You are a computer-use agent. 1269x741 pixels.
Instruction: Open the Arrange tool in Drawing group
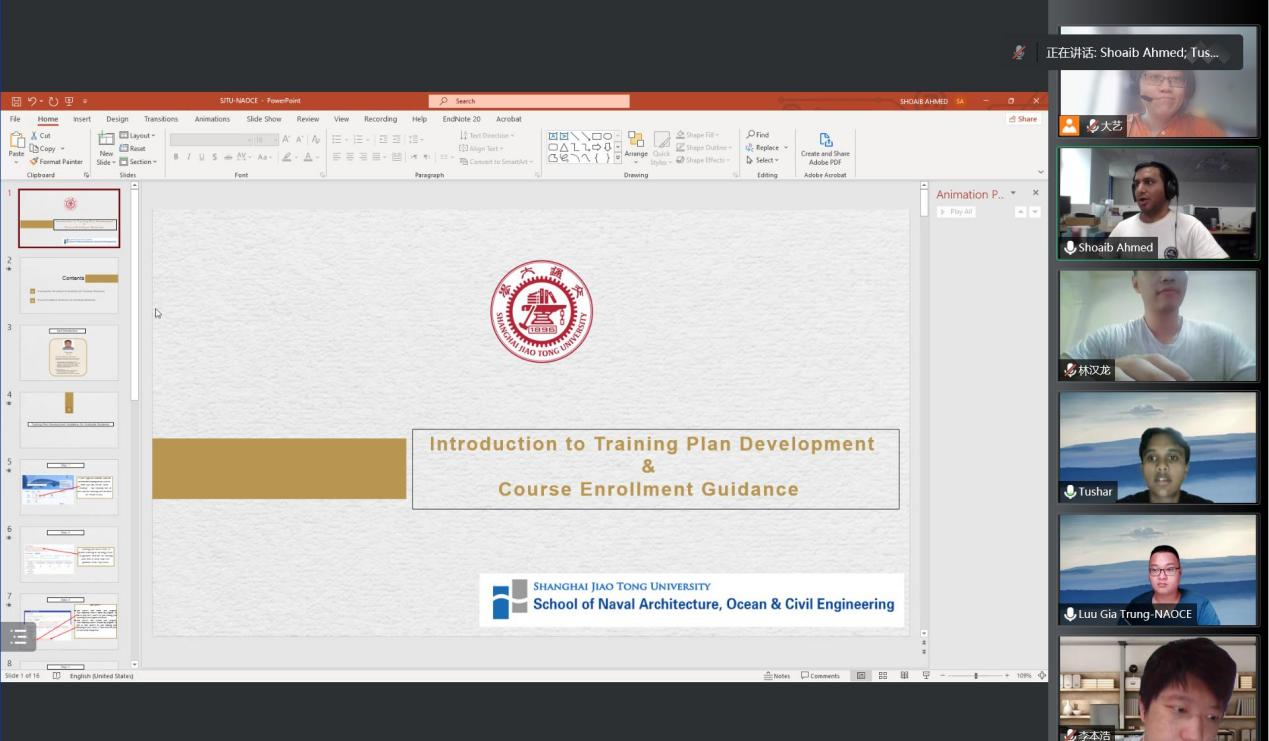tap(636, 142)
